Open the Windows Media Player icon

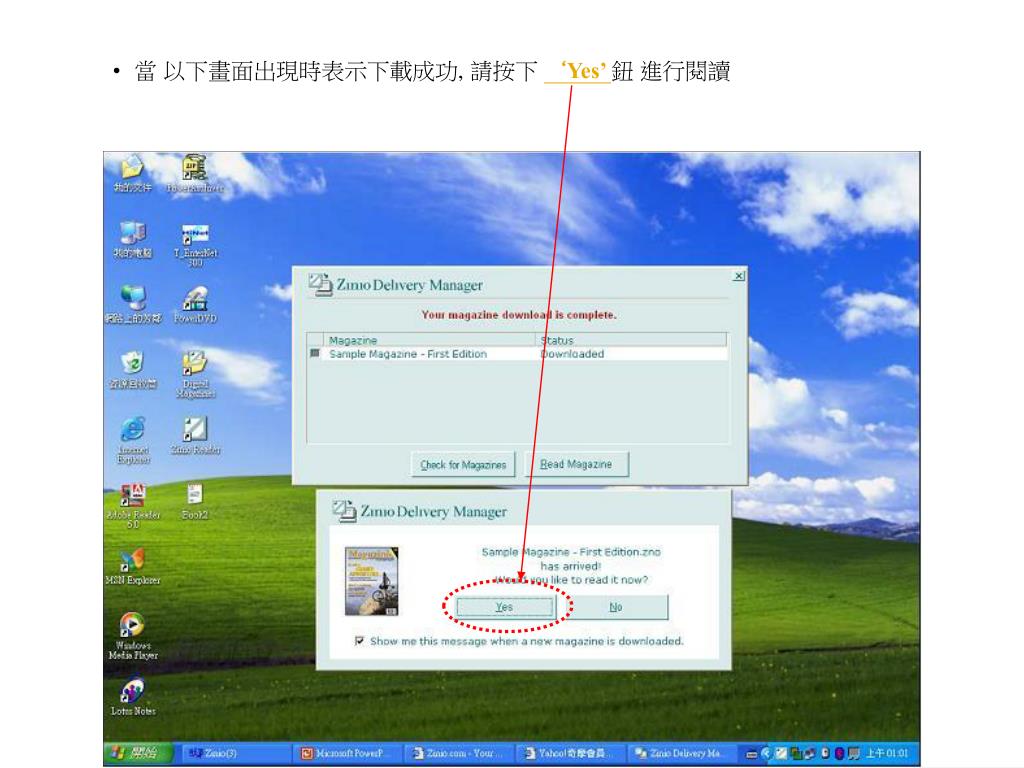(x=133, y=636)
